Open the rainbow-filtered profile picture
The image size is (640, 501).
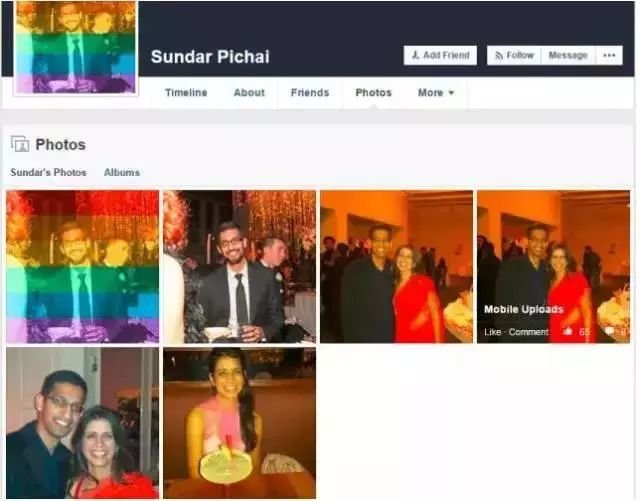pyautogui.click(x=76, y=47)
